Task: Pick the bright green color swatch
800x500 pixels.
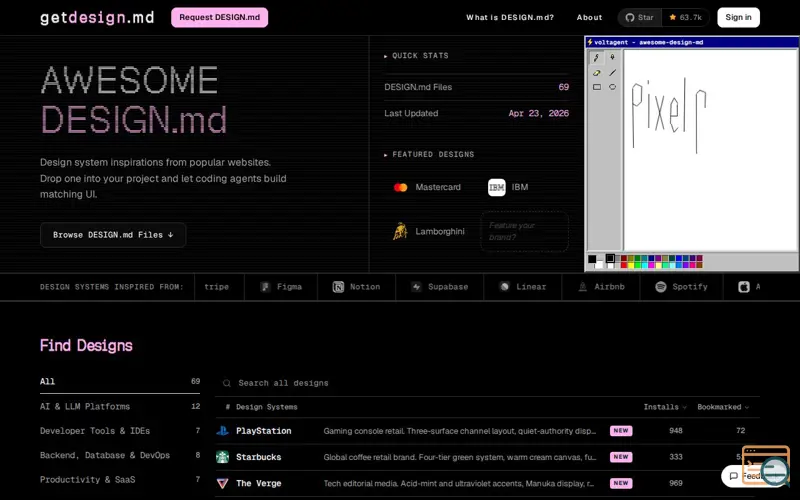Action: (638, 265)
